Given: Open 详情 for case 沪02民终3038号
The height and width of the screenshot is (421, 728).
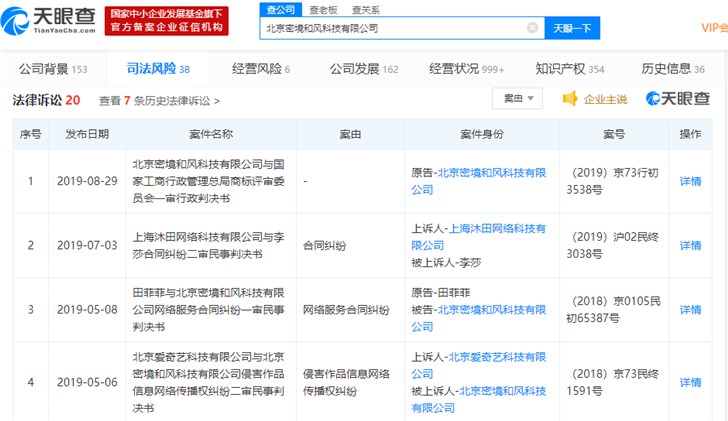Looking at the screenshot, I should [x=690, y=246].
